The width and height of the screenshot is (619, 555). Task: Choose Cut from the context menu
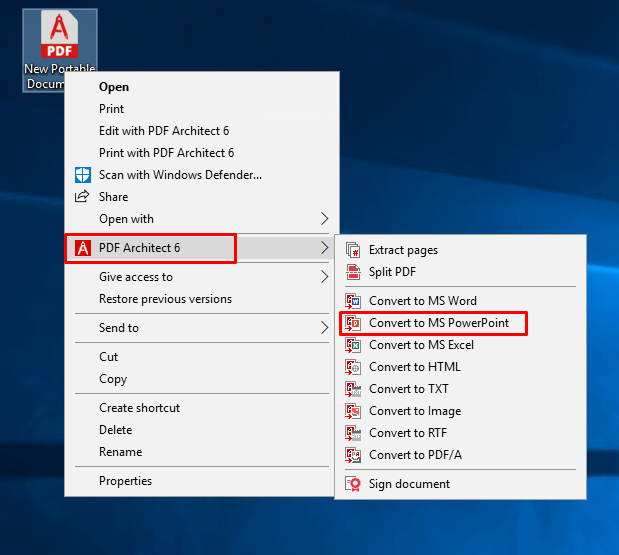tap(201, 357)
